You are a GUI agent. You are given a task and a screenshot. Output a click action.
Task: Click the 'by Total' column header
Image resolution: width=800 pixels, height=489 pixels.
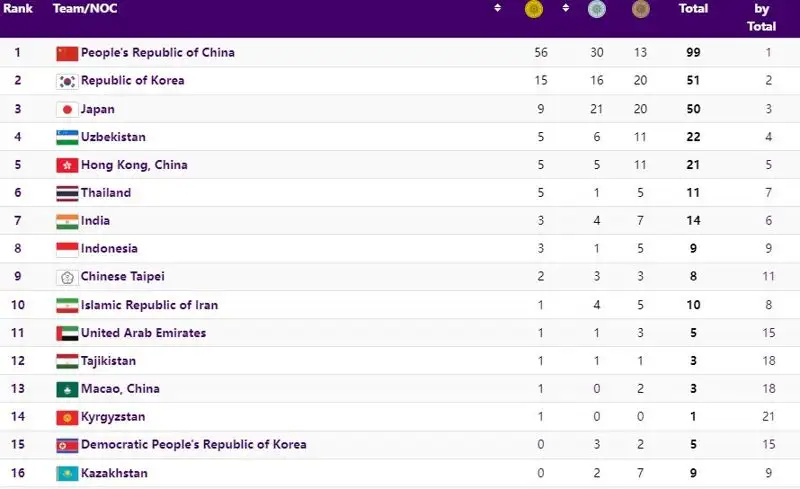click(761, 17)
